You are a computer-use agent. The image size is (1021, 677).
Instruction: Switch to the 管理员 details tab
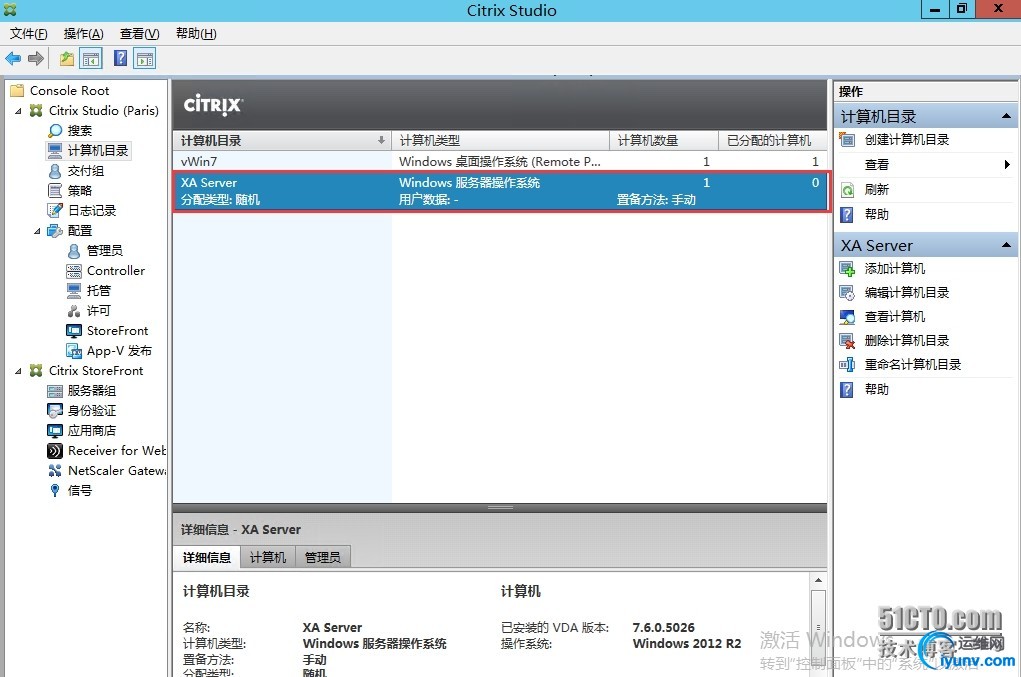pyautogui.click(x=322, y=557)
